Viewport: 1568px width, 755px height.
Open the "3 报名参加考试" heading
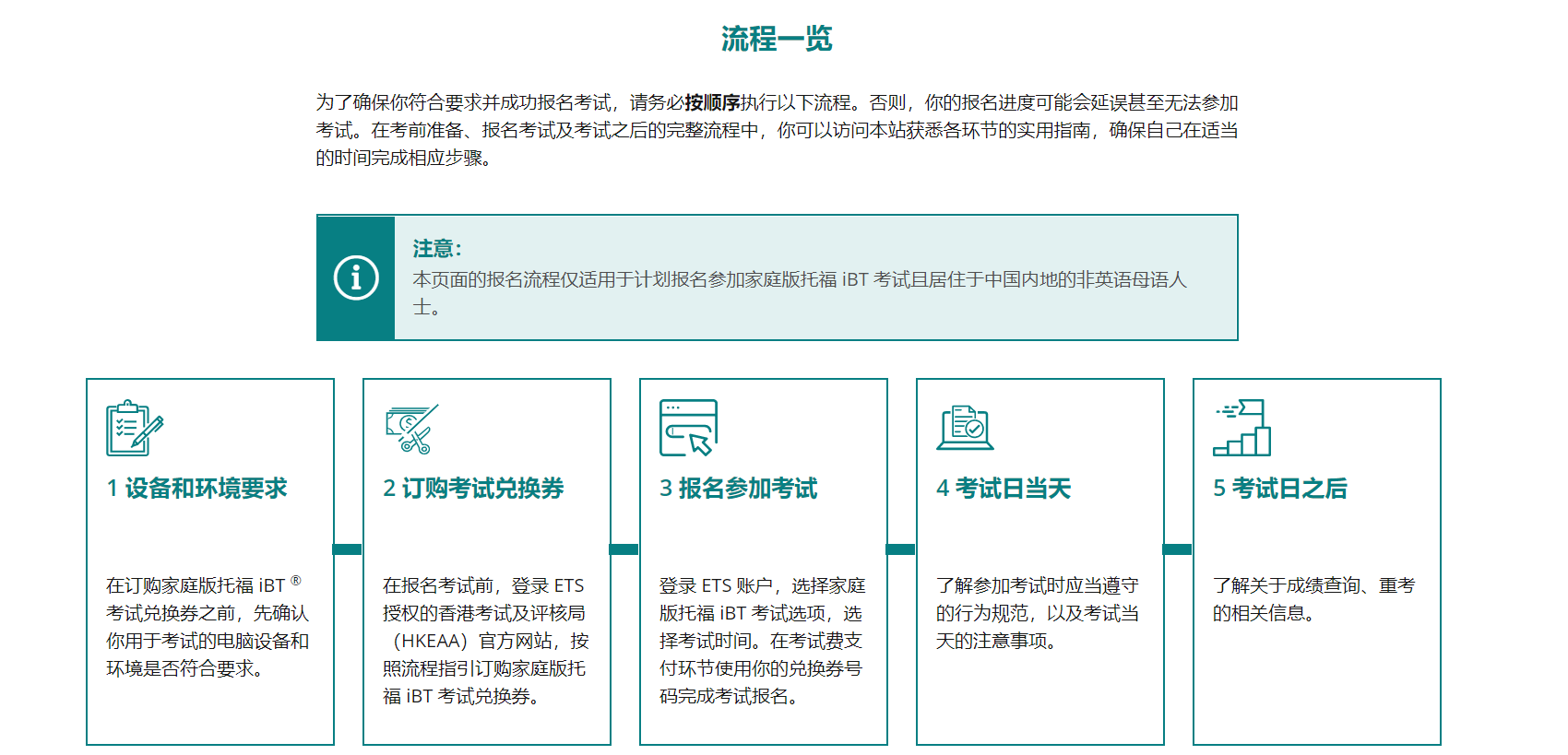tap(739, 489)
